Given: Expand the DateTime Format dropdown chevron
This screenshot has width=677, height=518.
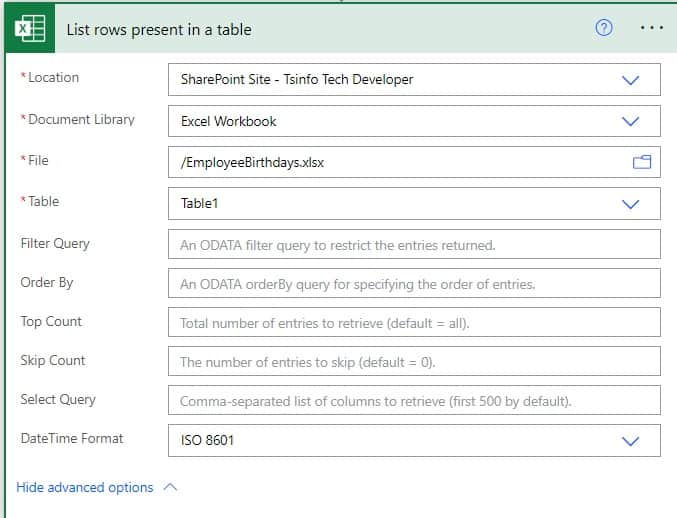Looking at the screenshot, I should (x=630, y=441).
